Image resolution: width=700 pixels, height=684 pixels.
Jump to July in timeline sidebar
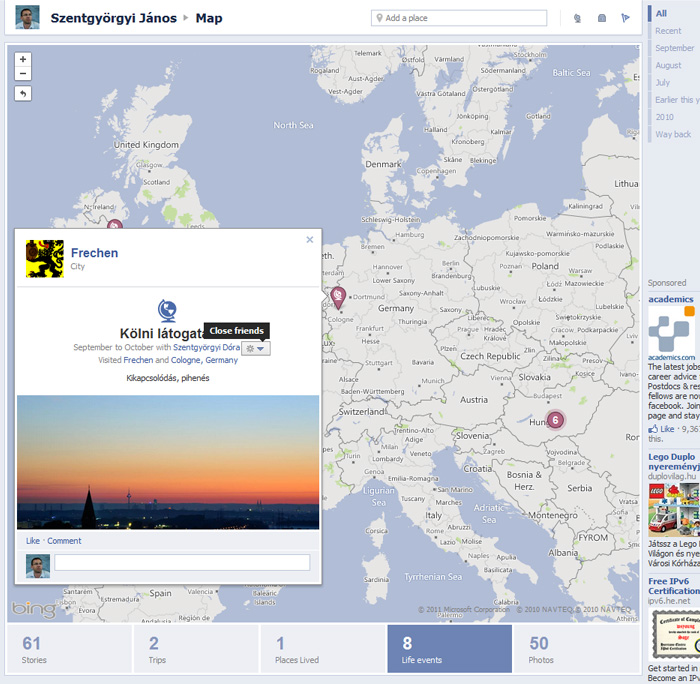point(662,83)
